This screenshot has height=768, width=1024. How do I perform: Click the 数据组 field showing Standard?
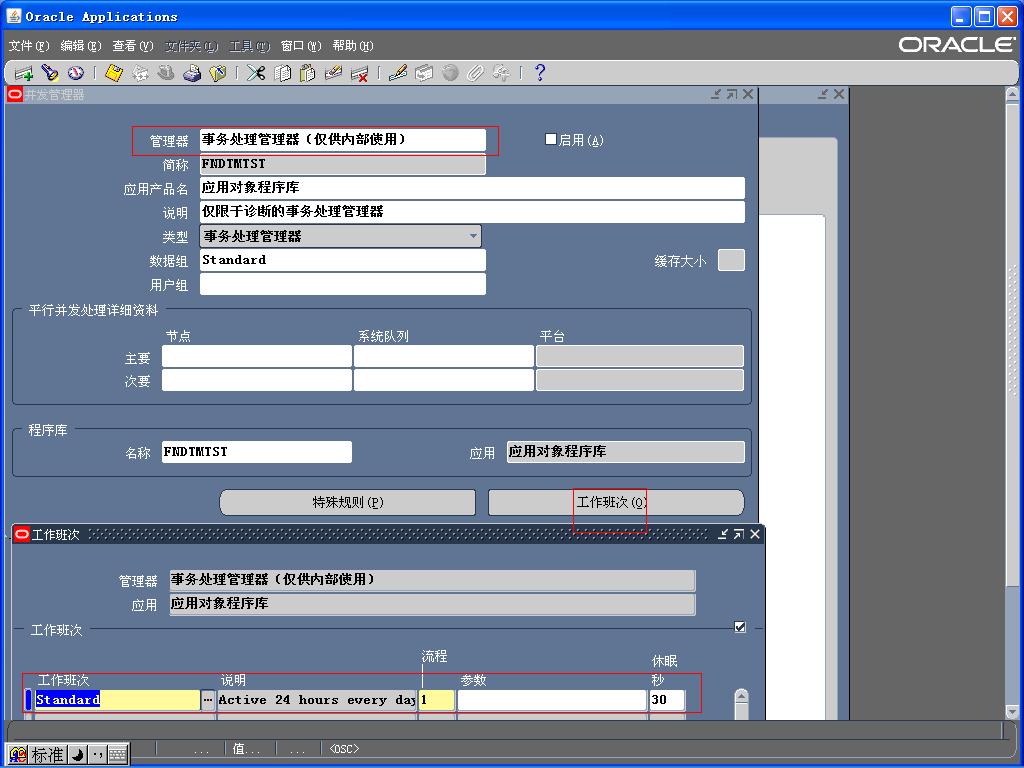[343, 260]
